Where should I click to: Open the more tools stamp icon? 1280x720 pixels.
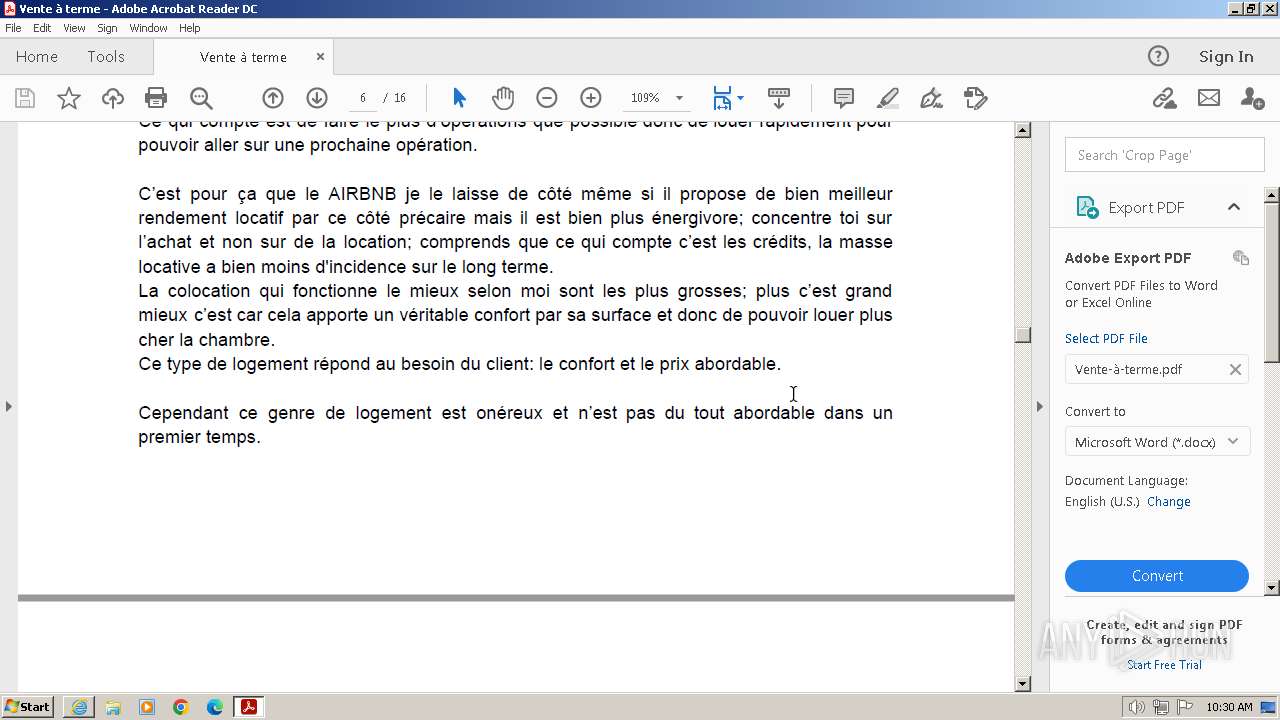click(975, 98)
